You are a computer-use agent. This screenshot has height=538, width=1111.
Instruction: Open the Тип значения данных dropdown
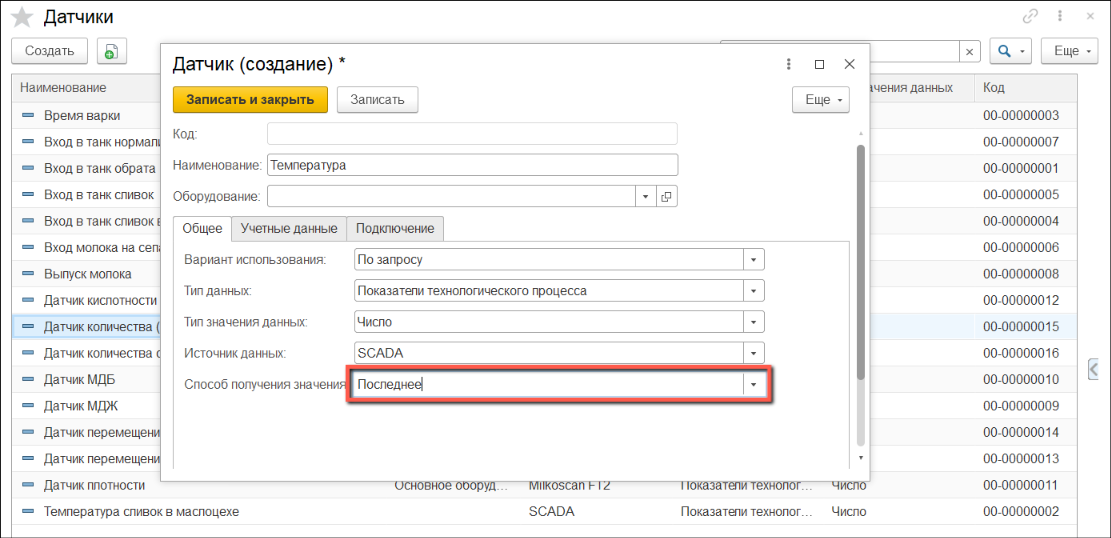753,322
